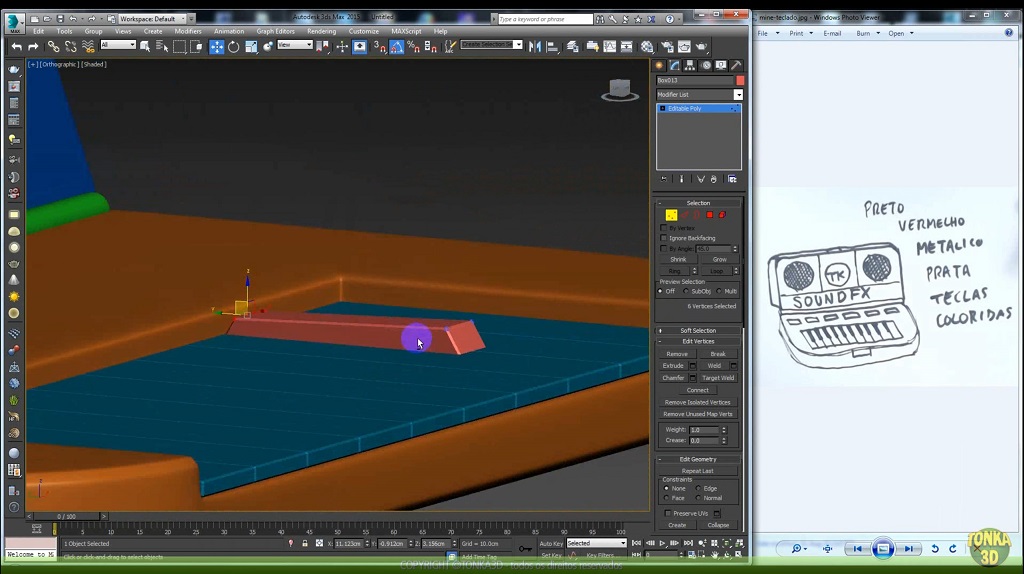Check the Preserve UVs option
The width and height of the screenshot is (1024, 574).
668,513
